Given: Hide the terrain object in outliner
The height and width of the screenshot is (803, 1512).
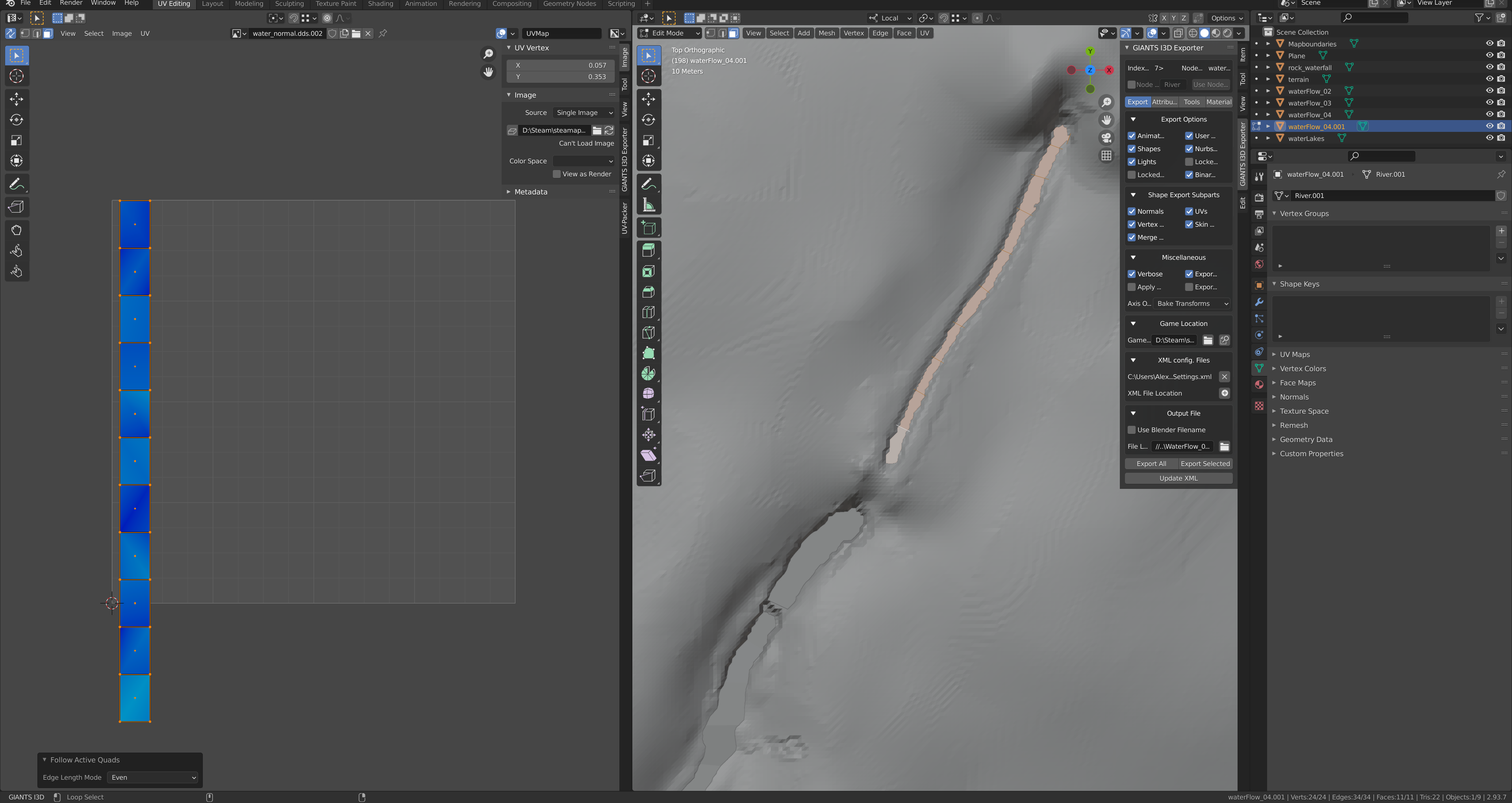Looking at the screenshot, I should point(1489,79).
